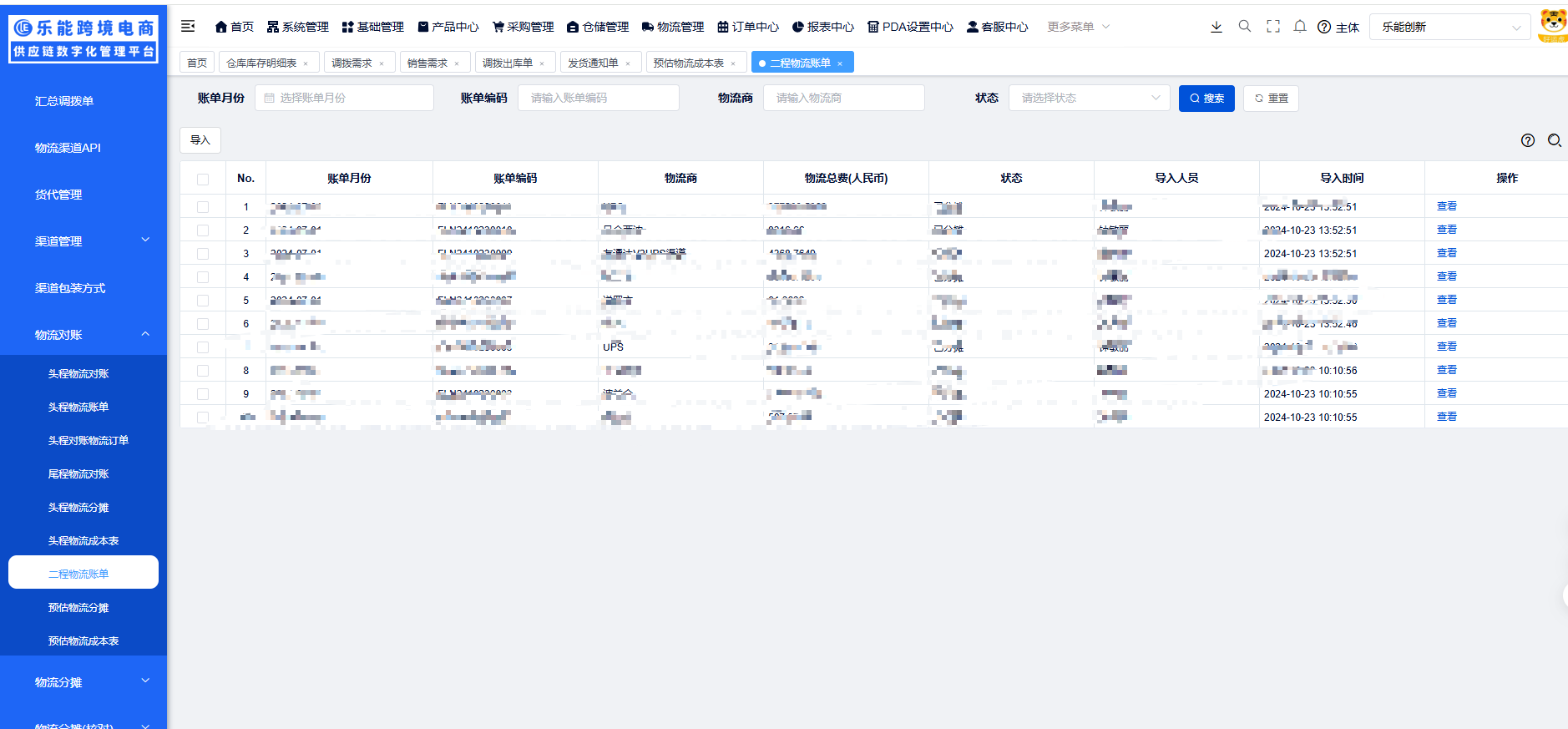Image resolution: width=1568 pixels, height=729 pixels.
Task: Click the download icon in top bar
Action: [1216, 27]
